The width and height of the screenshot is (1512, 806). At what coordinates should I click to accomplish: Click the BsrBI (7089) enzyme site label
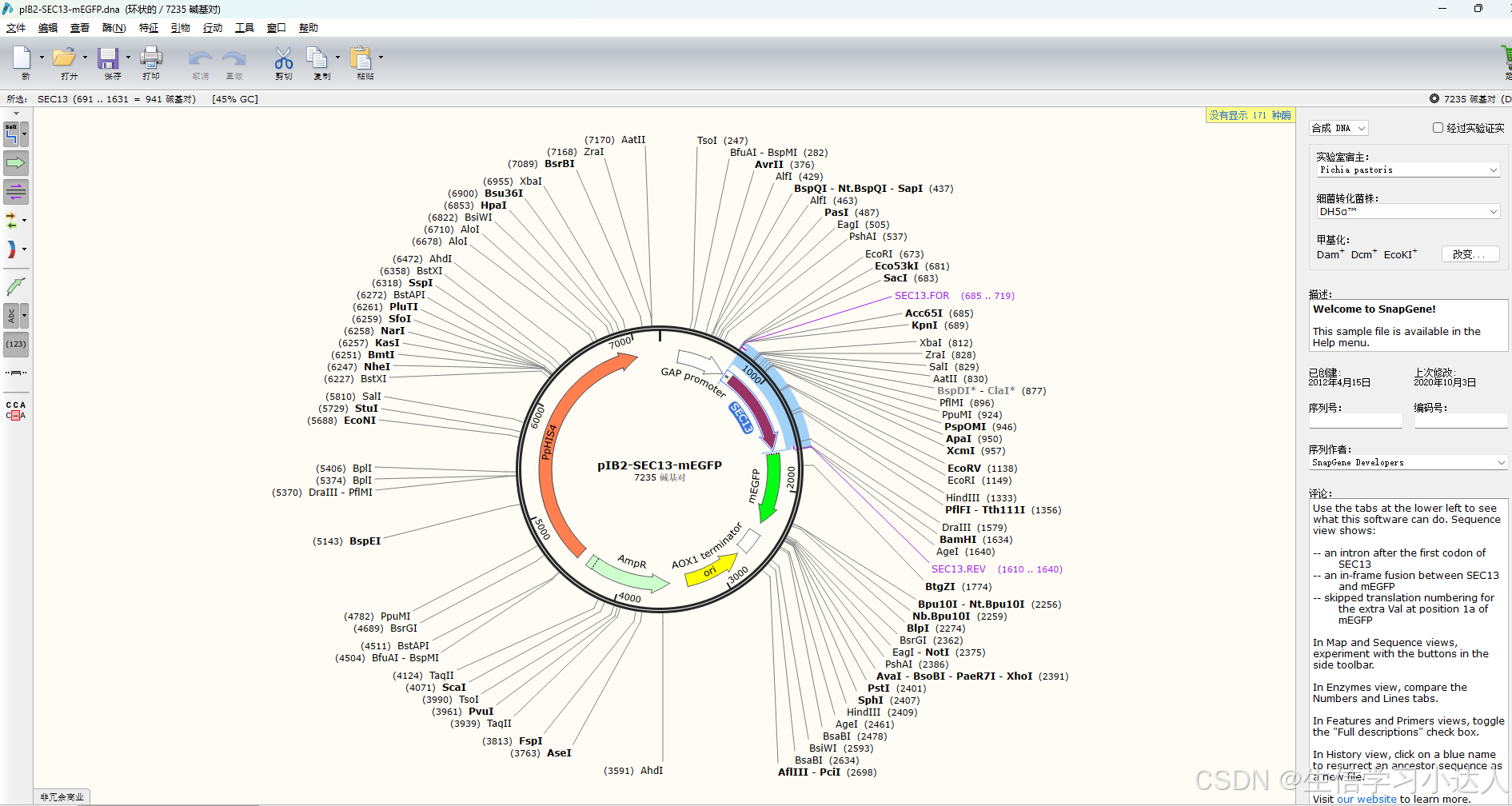pyautogui.click(x=541, y=164)
